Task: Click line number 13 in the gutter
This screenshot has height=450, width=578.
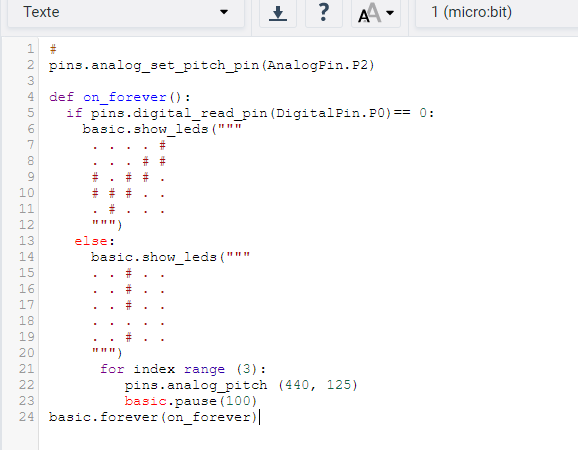Action: pyautogui.click(x=27, y=241)
